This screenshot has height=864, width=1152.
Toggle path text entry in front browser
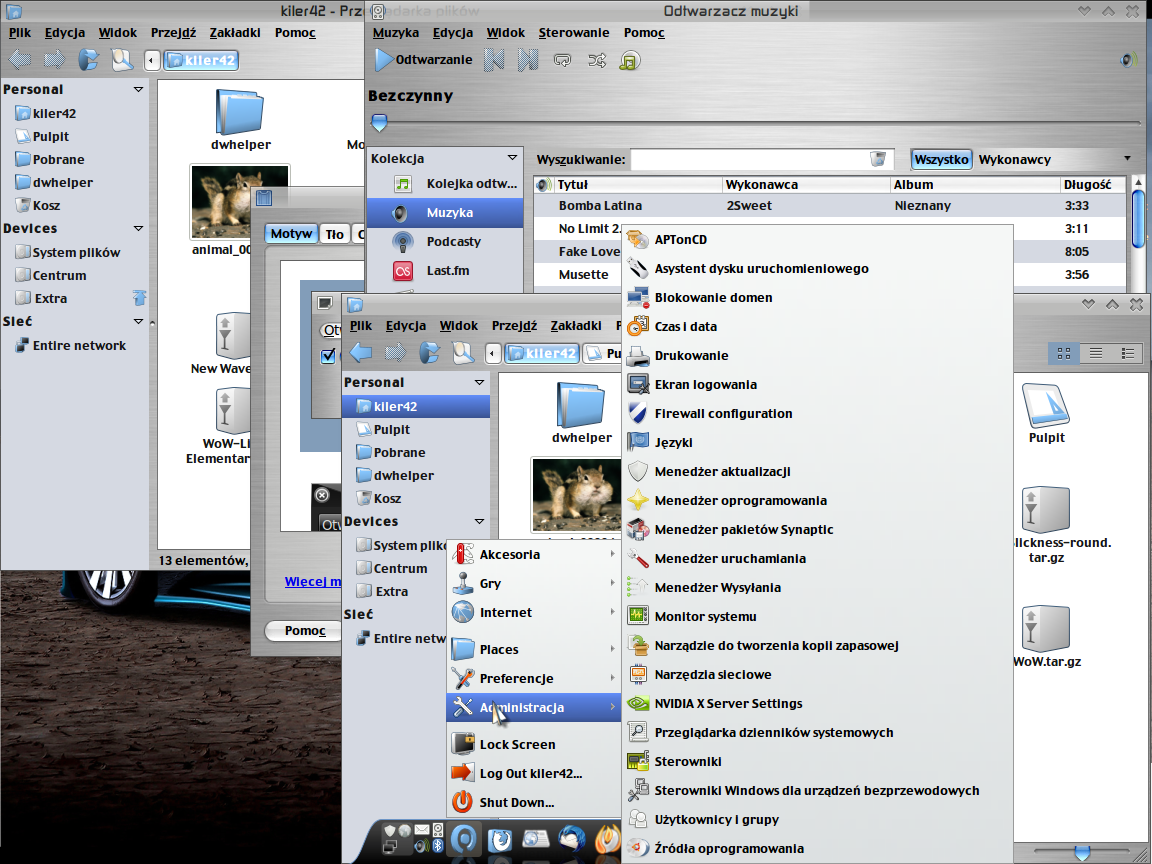493,353
